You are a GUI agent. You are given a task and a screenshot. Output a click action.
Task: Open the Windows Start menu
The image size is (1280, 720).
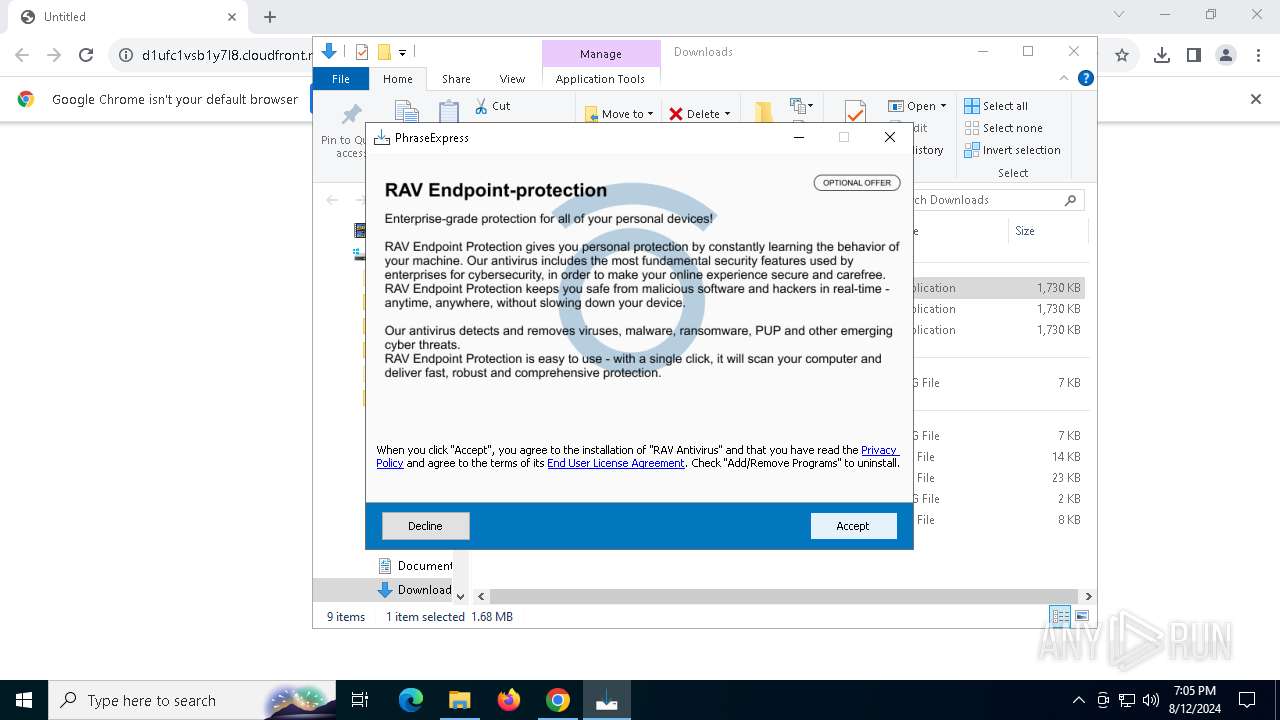[24, 700]
